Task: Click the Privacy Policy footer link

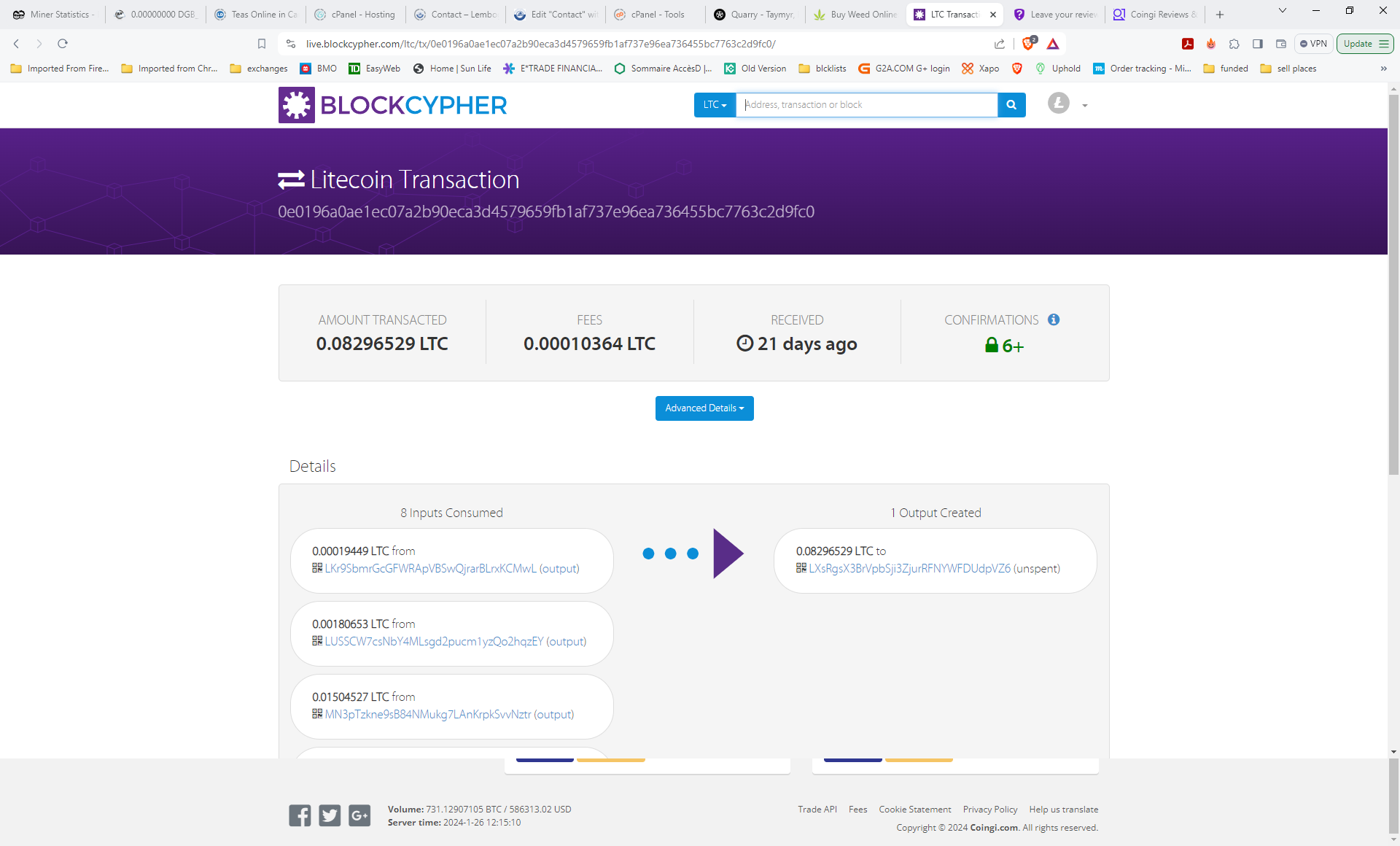Action: tap(989, 810)
